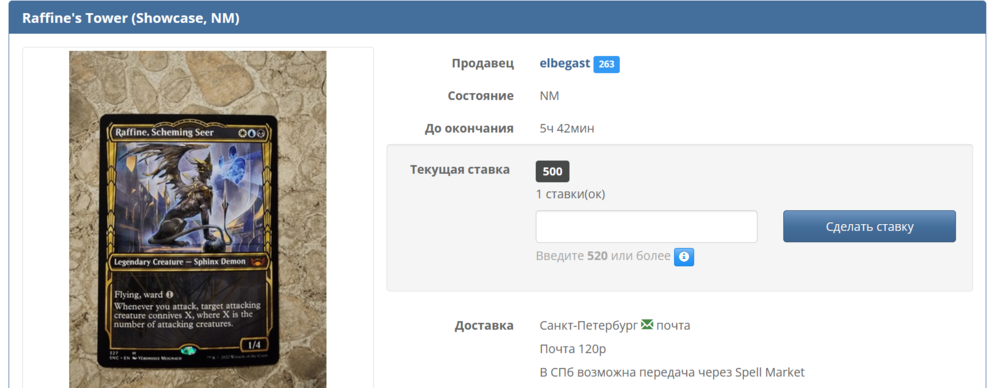The image size is (1000, 388).
Task: Click the 'Введите 520 или более' hint text
Action: (603, 256)
